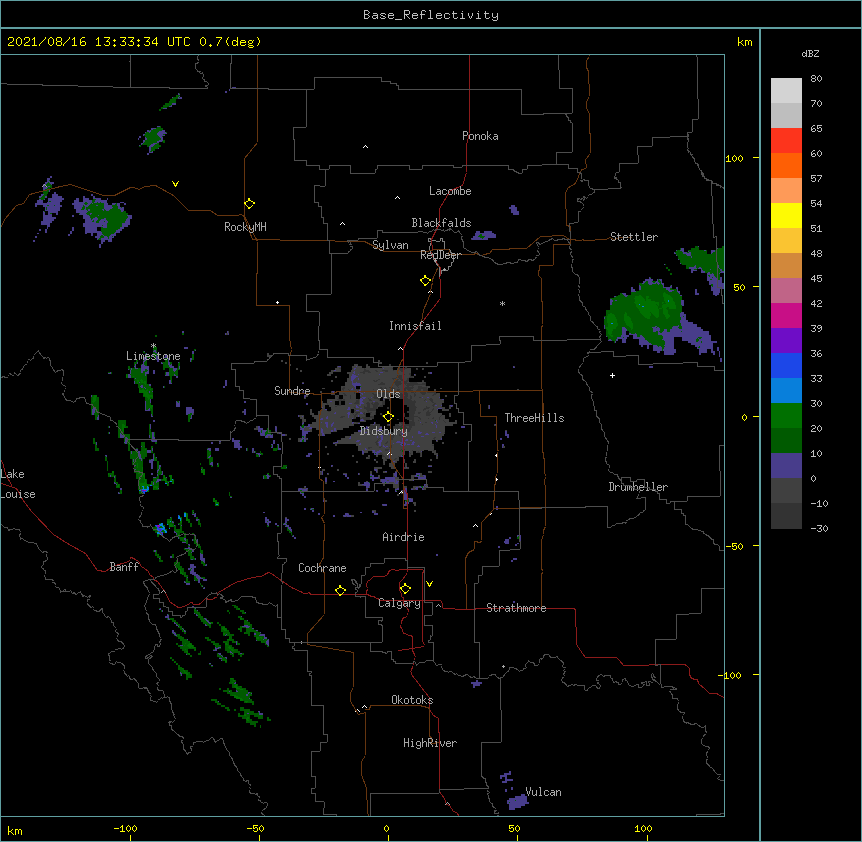This screenshot has height=842, width=862.
Task: Click the Banff label
Action: click(124, 567)
